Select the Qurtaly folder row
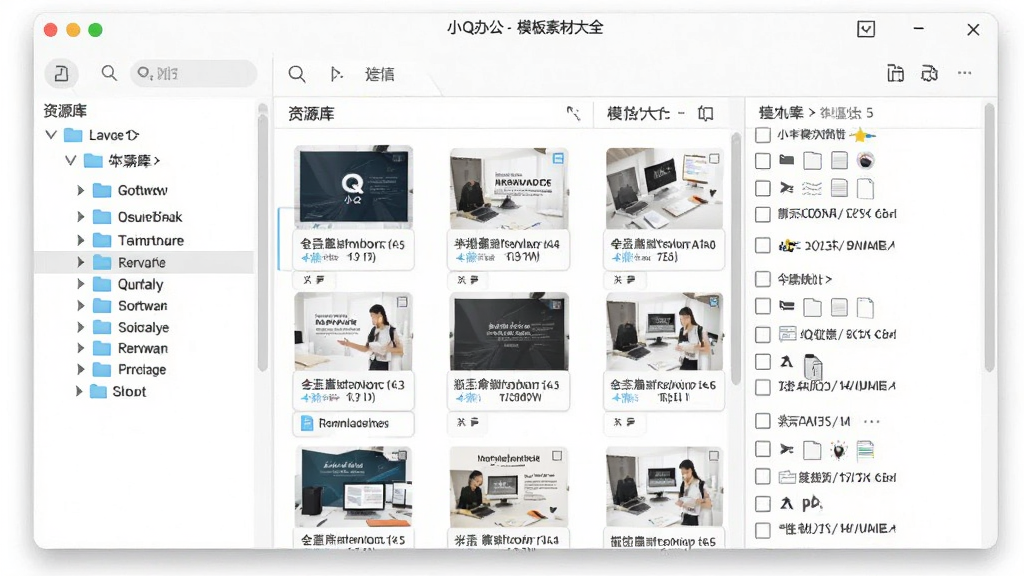Image resolution: width=1024 pixels, height=576 pixels. point(144,284)
